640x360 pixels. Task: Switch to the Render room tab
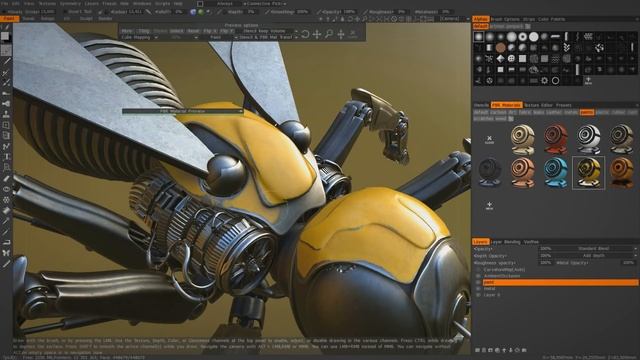click(105, 18)
